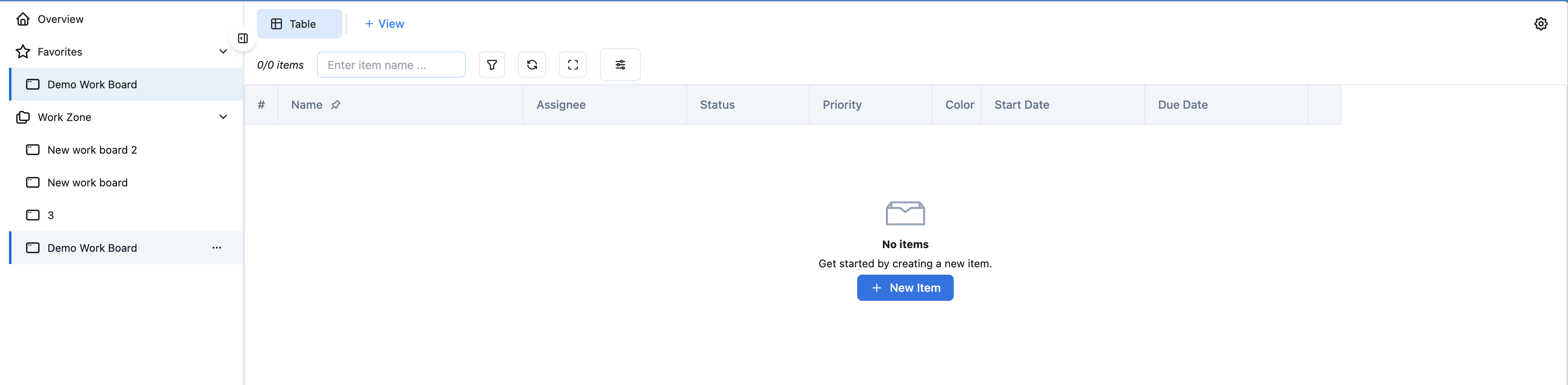Viewport: 1568px width, 385px height.
Task: Enter fullscreen mode via expand icon
Action: click(x=572, y=65)
